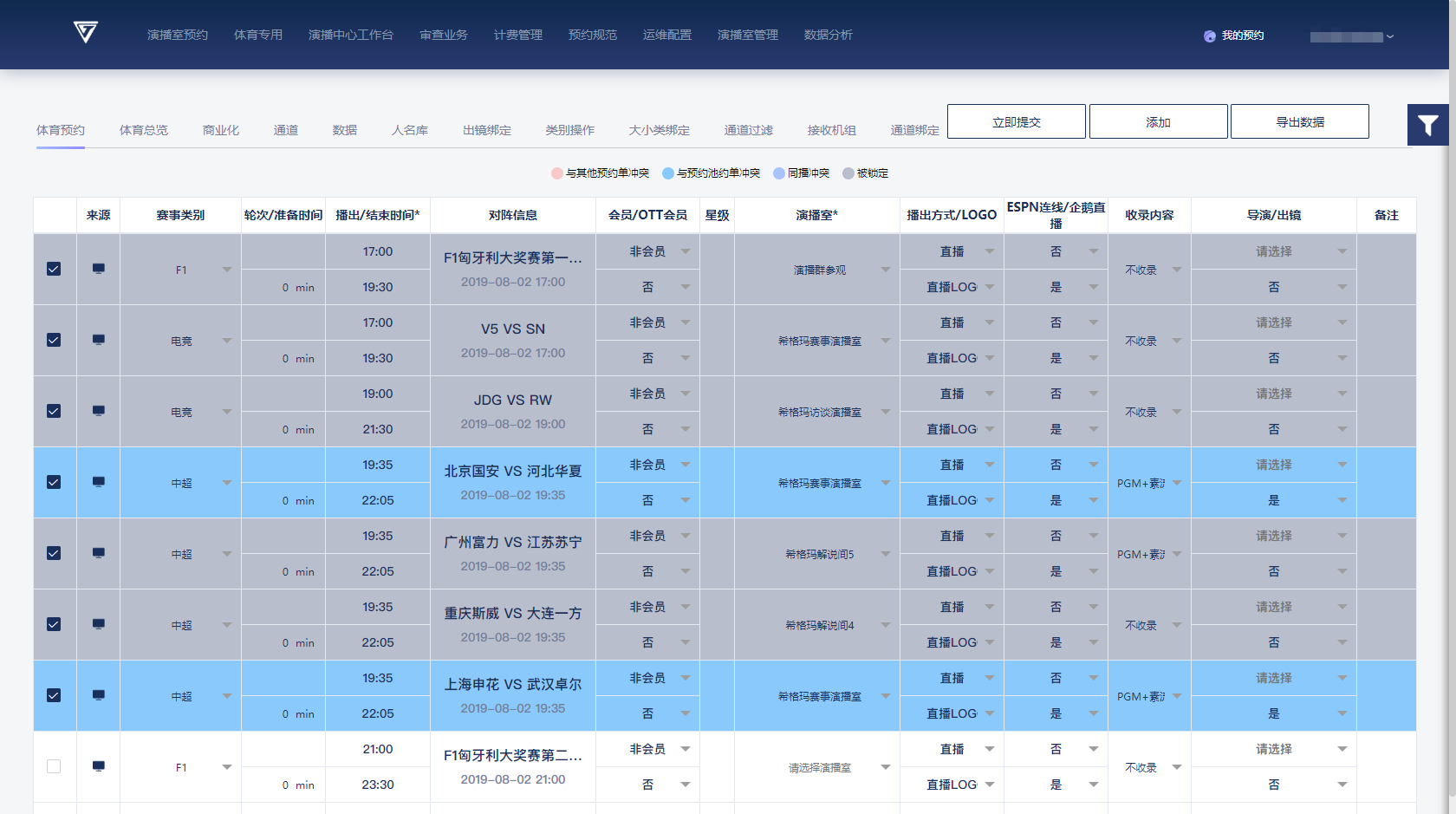Switch to the 通道过滤 tab
This screenshot has width=1456, height=814.
point(749,130)
